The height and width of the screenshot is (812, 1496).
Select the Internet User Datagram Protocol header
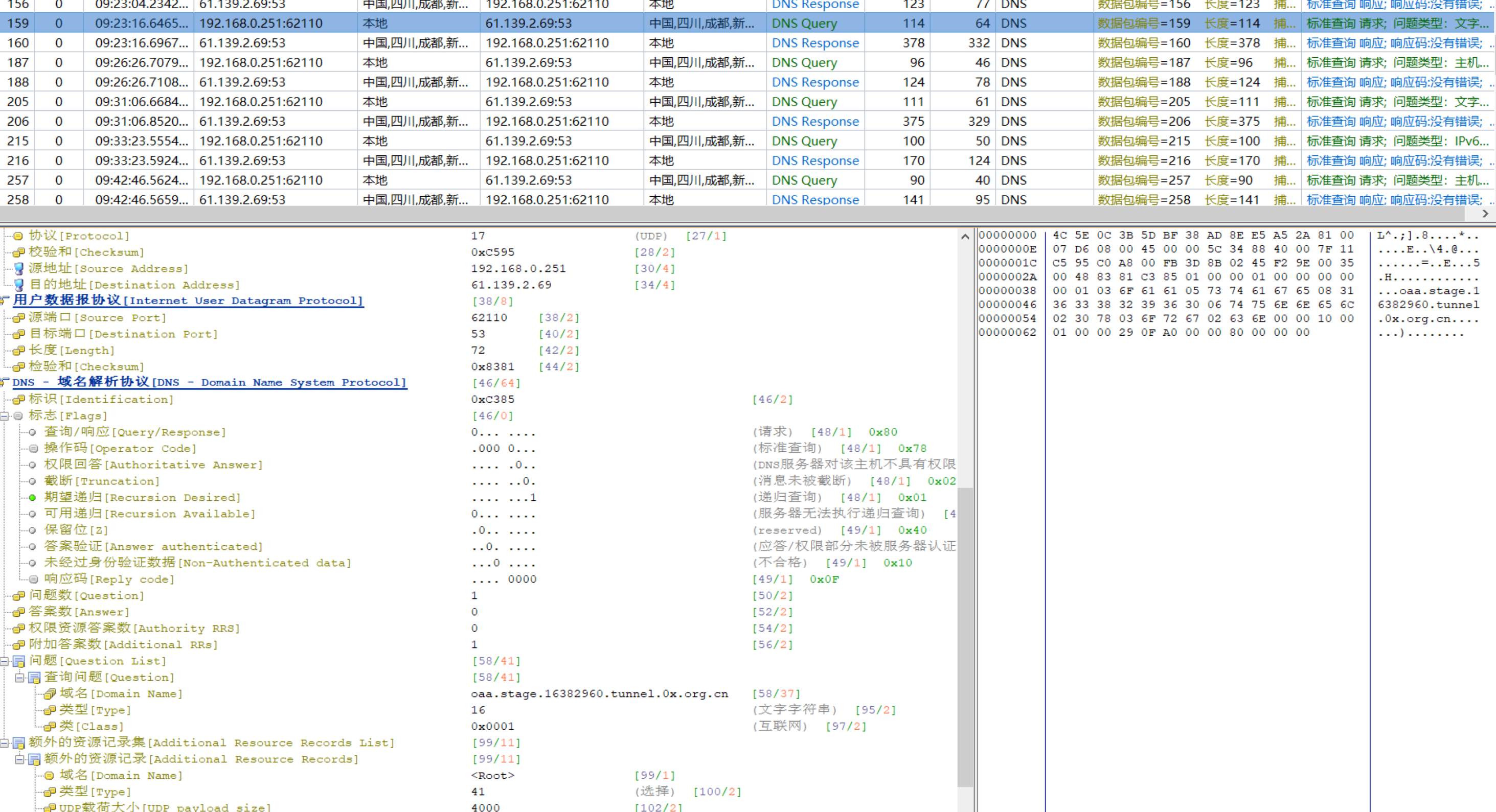pyautogui.click(x=188, y=300)
